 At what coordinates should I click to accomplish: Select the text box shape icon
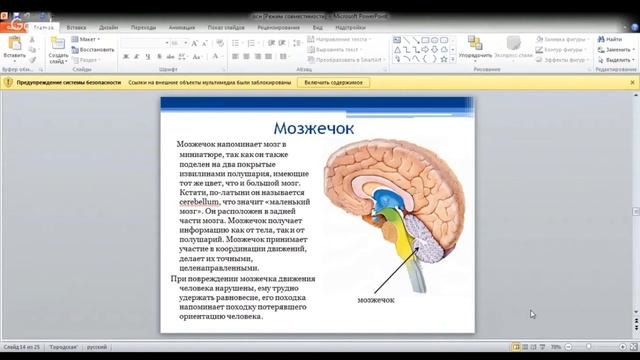click(x=397, y=40)
